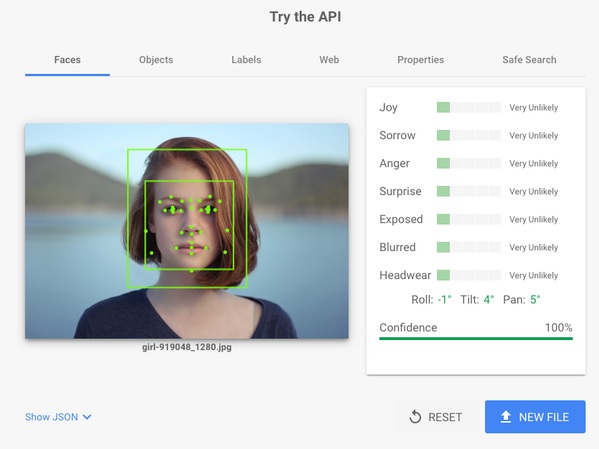Click the analyzed face photo thumbnail
Image resolution: width=599 pixels, height=449 pixels.
[x=187, y=231]
